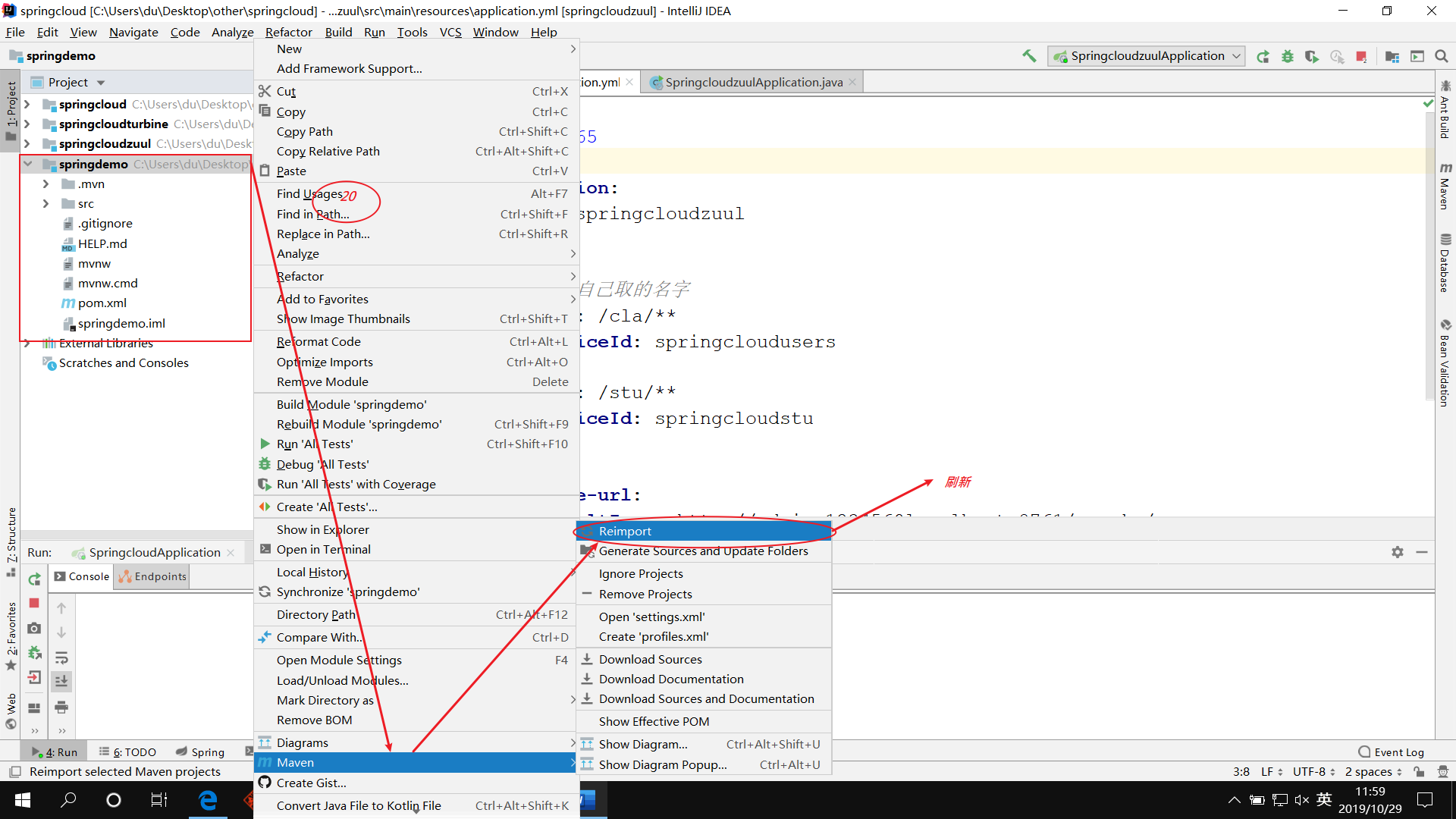
Task: Click the Windows Start button
Action: point(23,800)
